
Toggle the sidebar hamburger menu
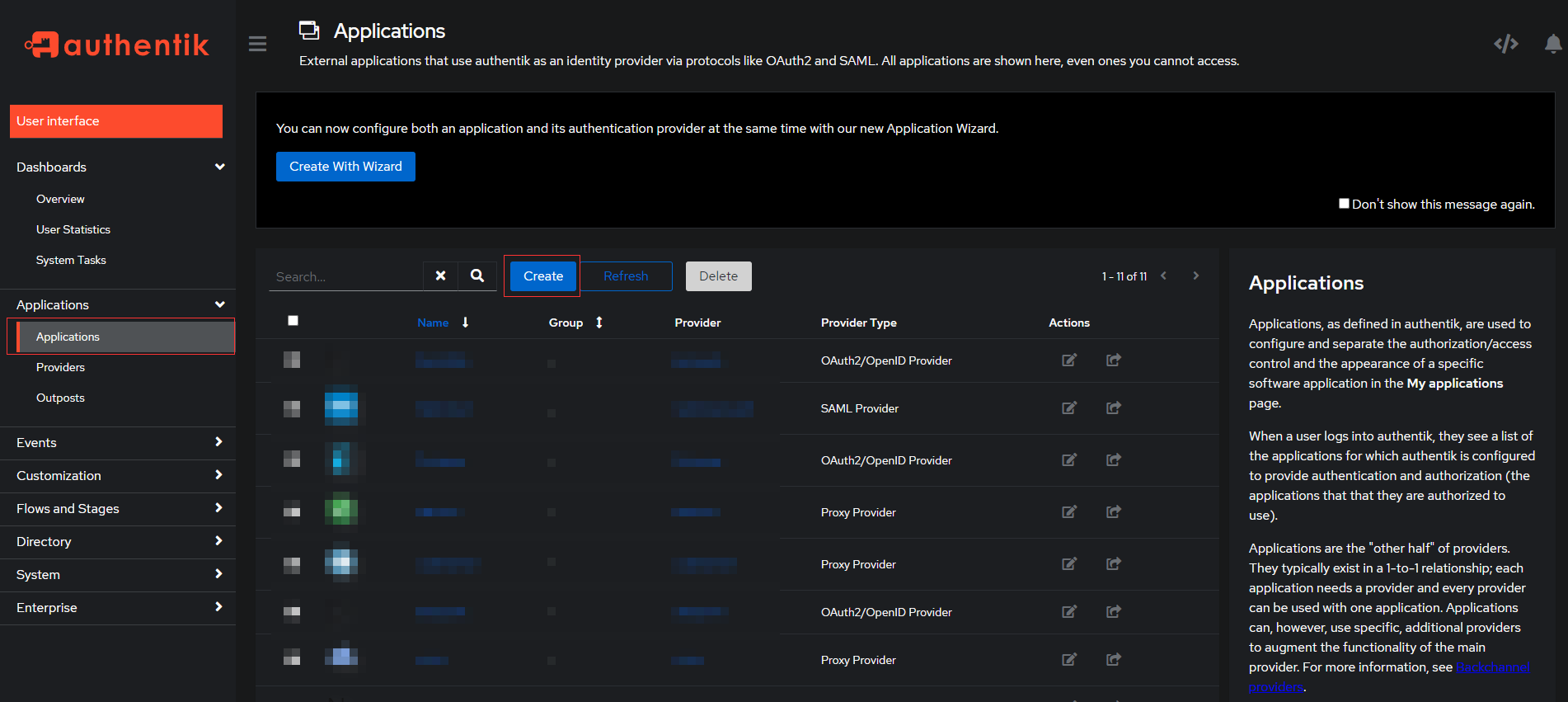[257, 44]
